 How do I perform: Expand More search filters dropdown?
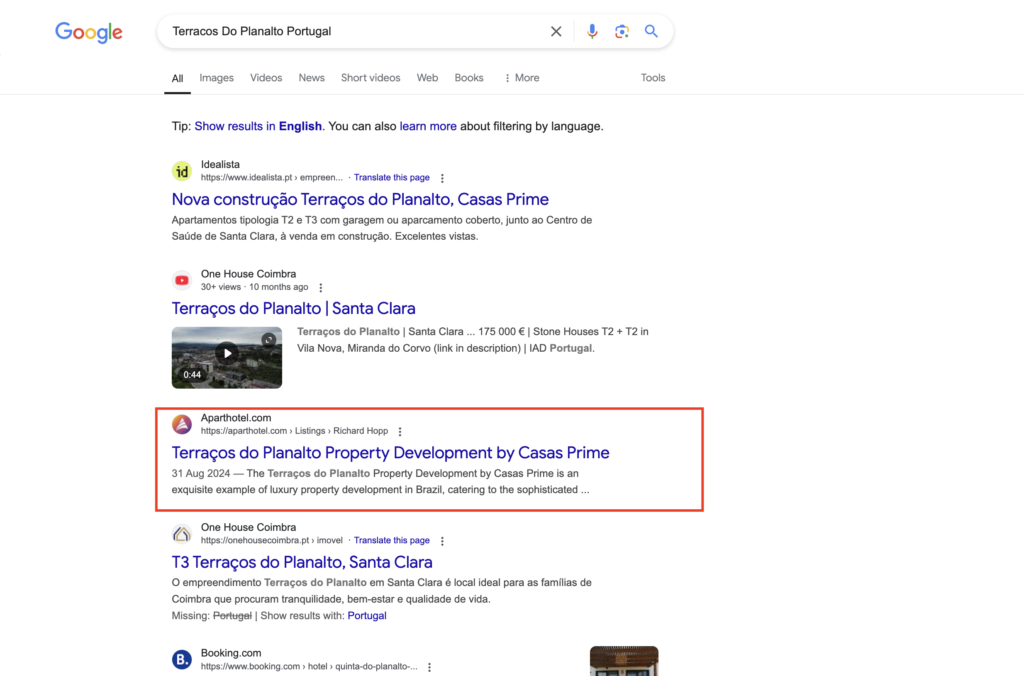click(x=521, y=78)
